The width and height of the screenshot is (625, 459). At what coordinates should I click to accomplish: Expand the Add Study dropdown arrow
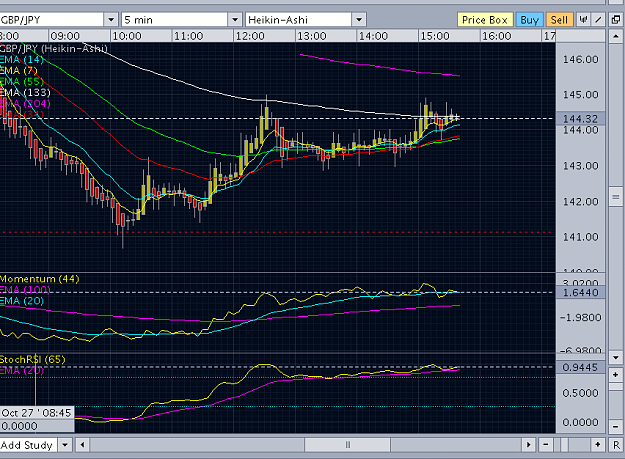(x=65, y=445)
